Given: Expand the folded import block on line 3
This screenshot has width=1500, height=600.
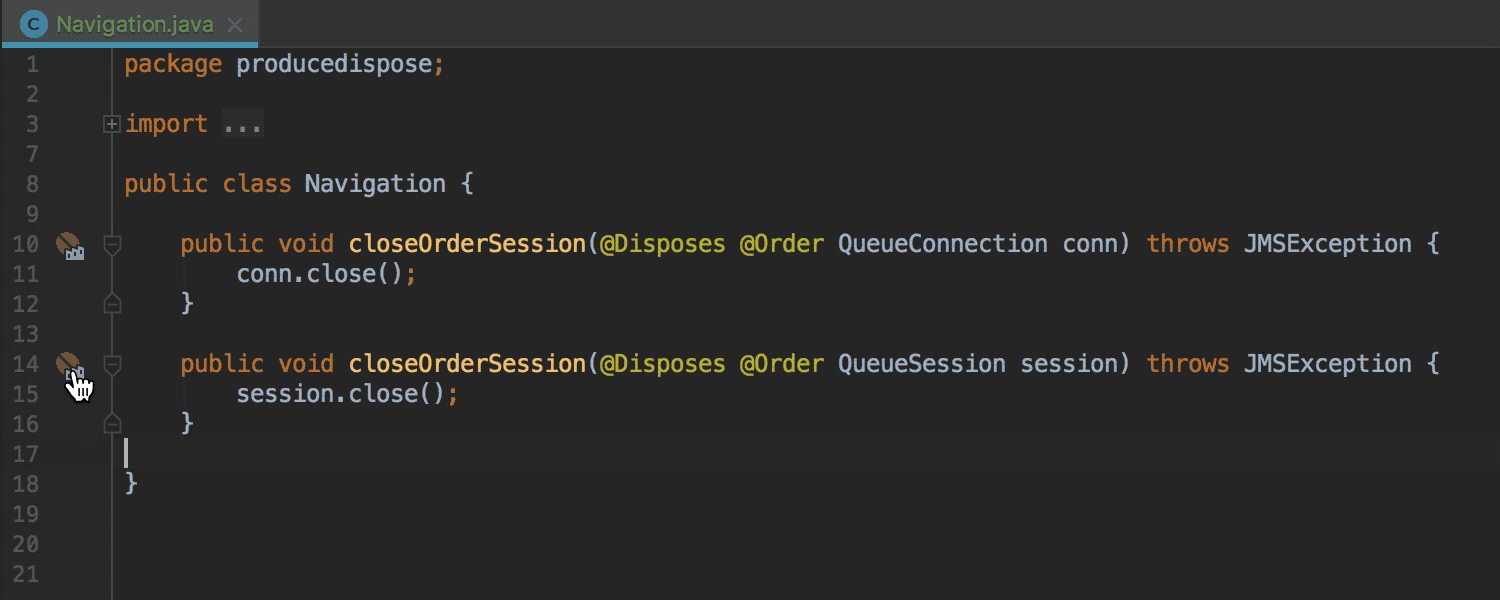Looking at the screenshot, I should pos(112,124).
